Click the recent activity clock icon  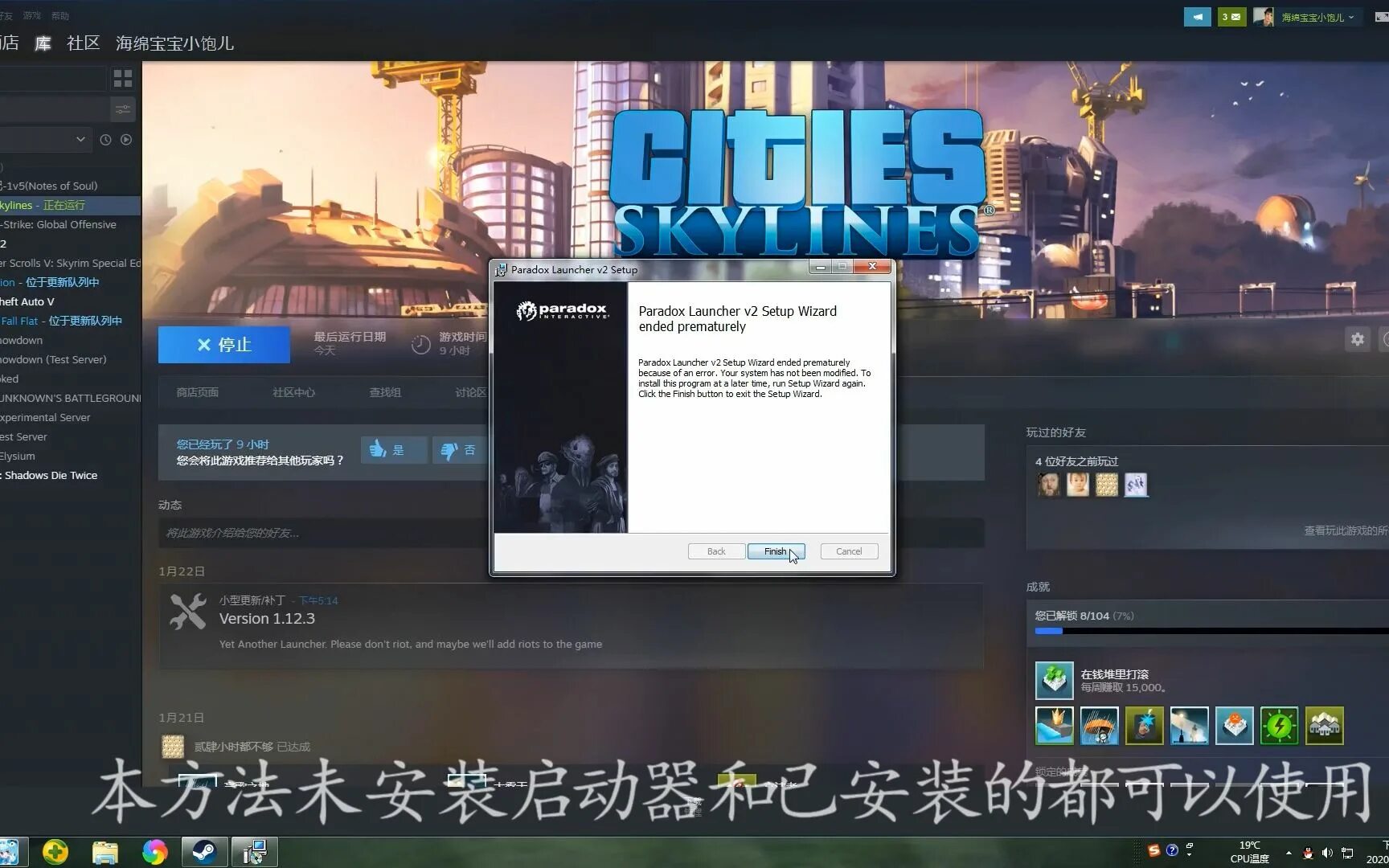pos(105,140)
